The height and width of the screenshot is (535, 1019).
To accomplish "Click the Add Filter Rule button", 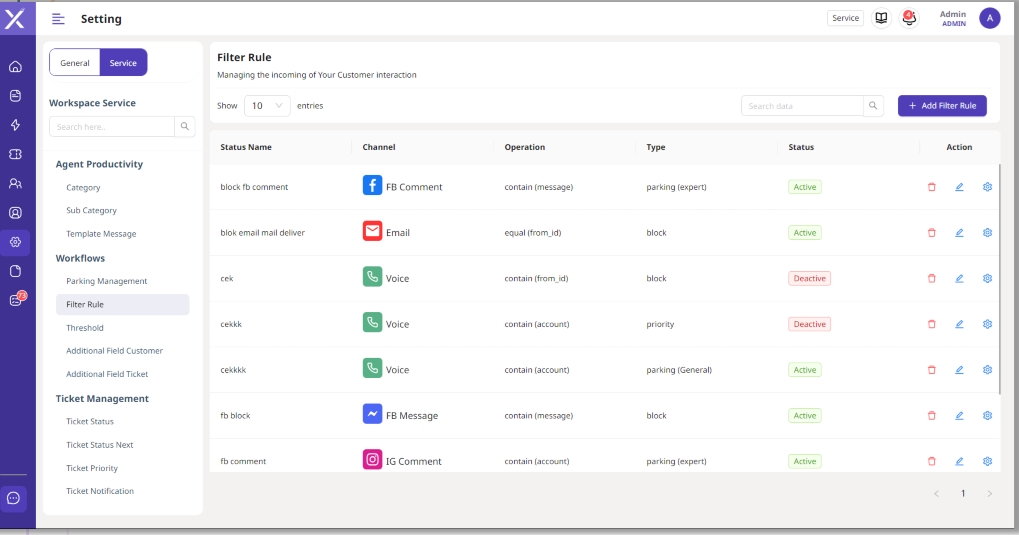I will [942, 106].
